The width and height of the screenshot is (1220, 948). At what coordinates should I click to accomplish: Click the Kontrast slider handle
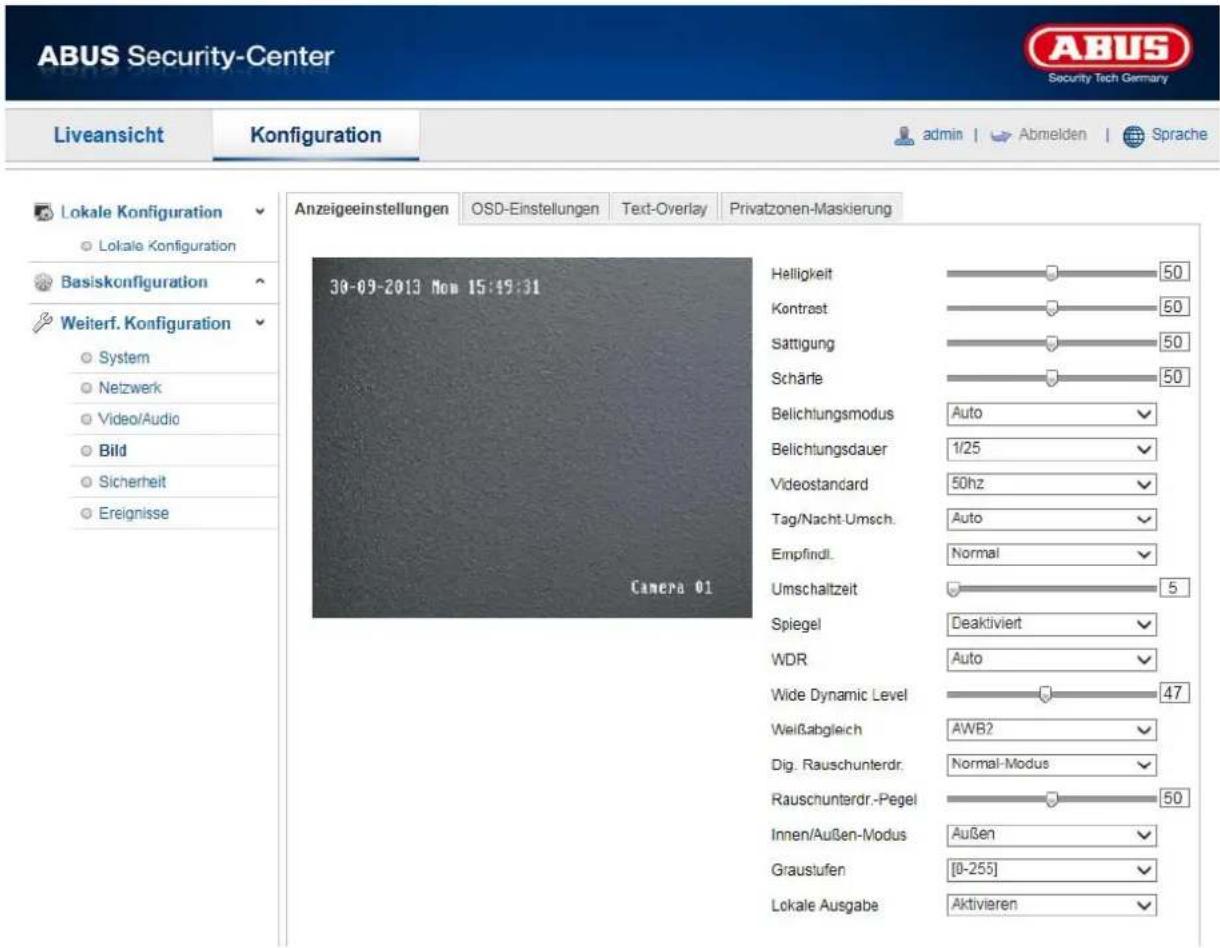1051,308
